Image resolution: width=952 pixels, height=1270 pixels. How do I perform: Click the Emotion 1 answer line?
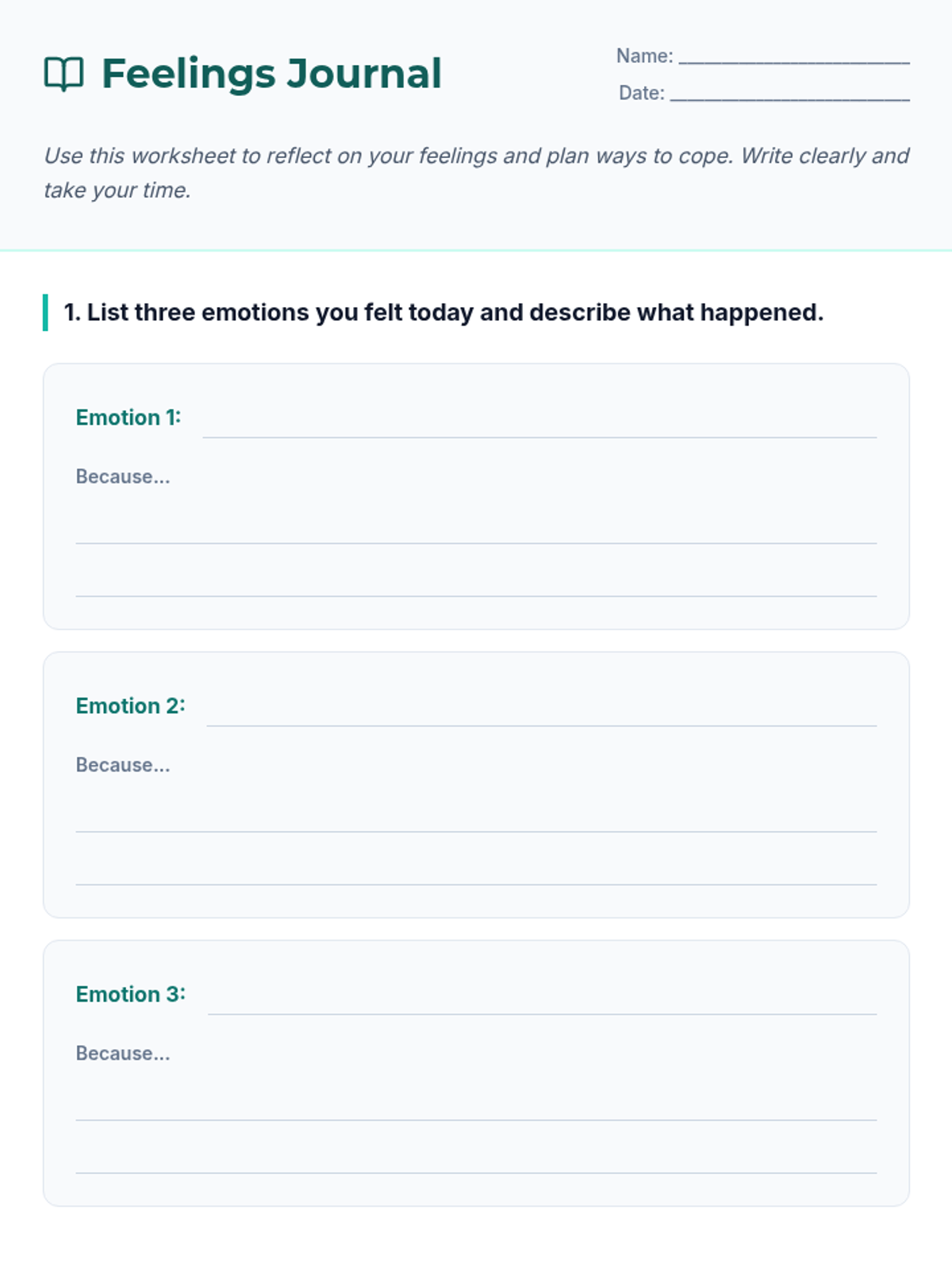(x=539, y=429)
